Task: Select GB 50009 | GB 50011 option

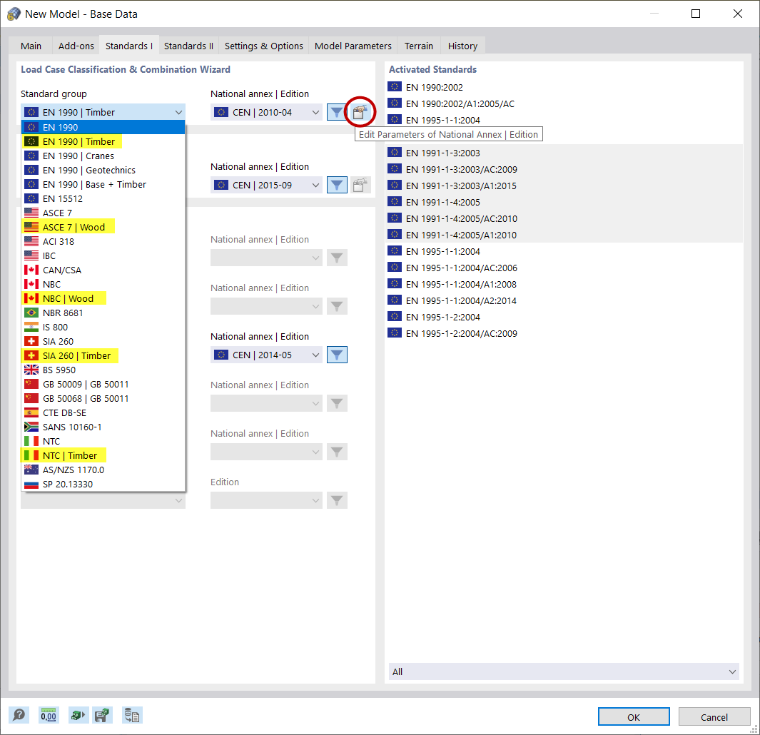Action: pos(103,384)
